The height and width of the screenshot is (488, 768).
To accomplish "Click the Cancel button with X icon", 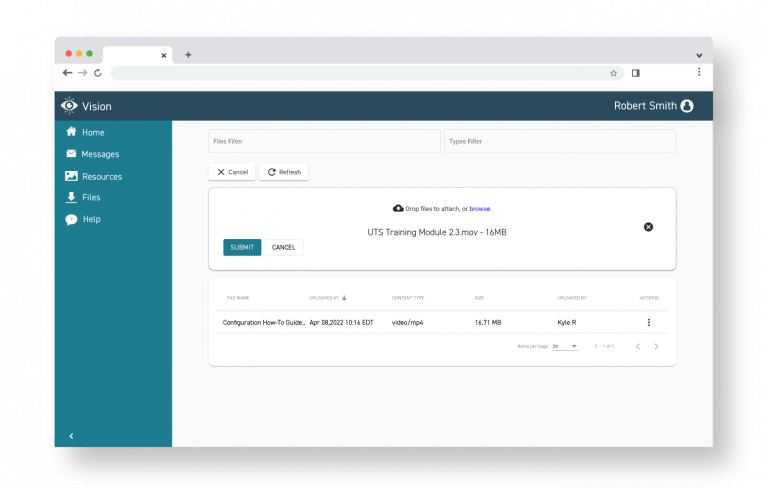I will (x=232, y=172).
